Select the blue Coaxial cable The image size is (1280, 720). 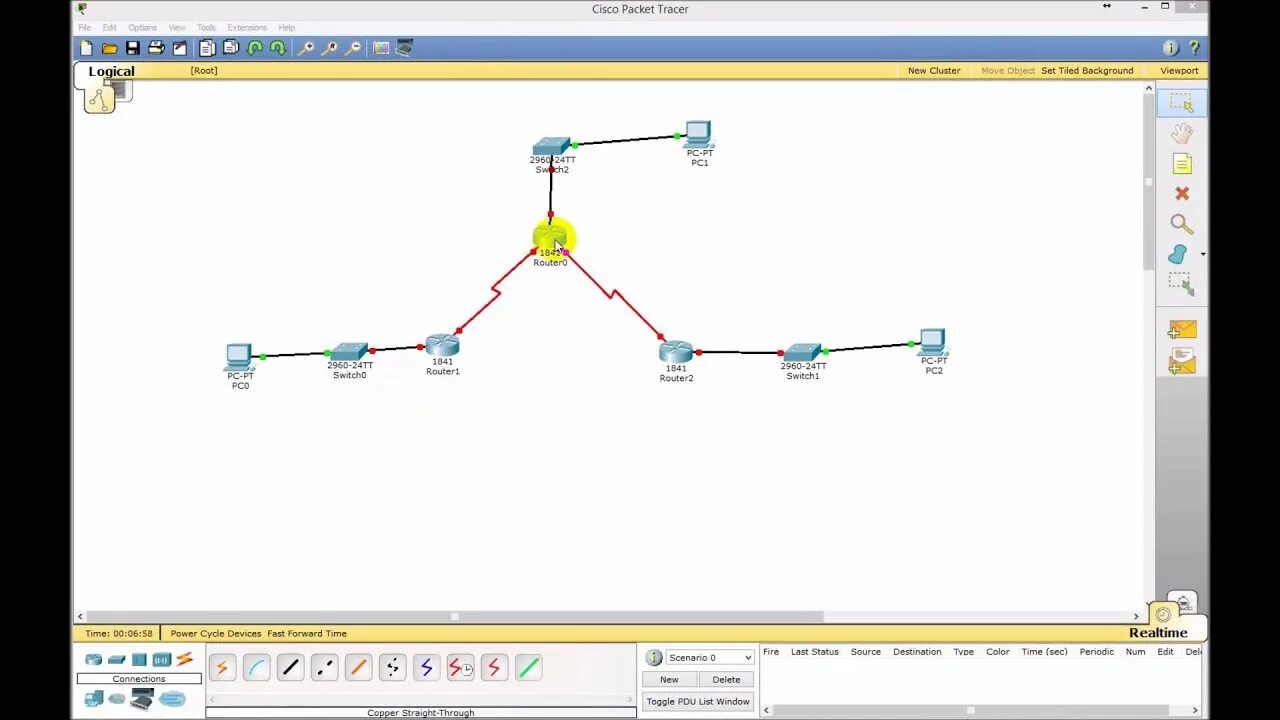pos(426,667)
